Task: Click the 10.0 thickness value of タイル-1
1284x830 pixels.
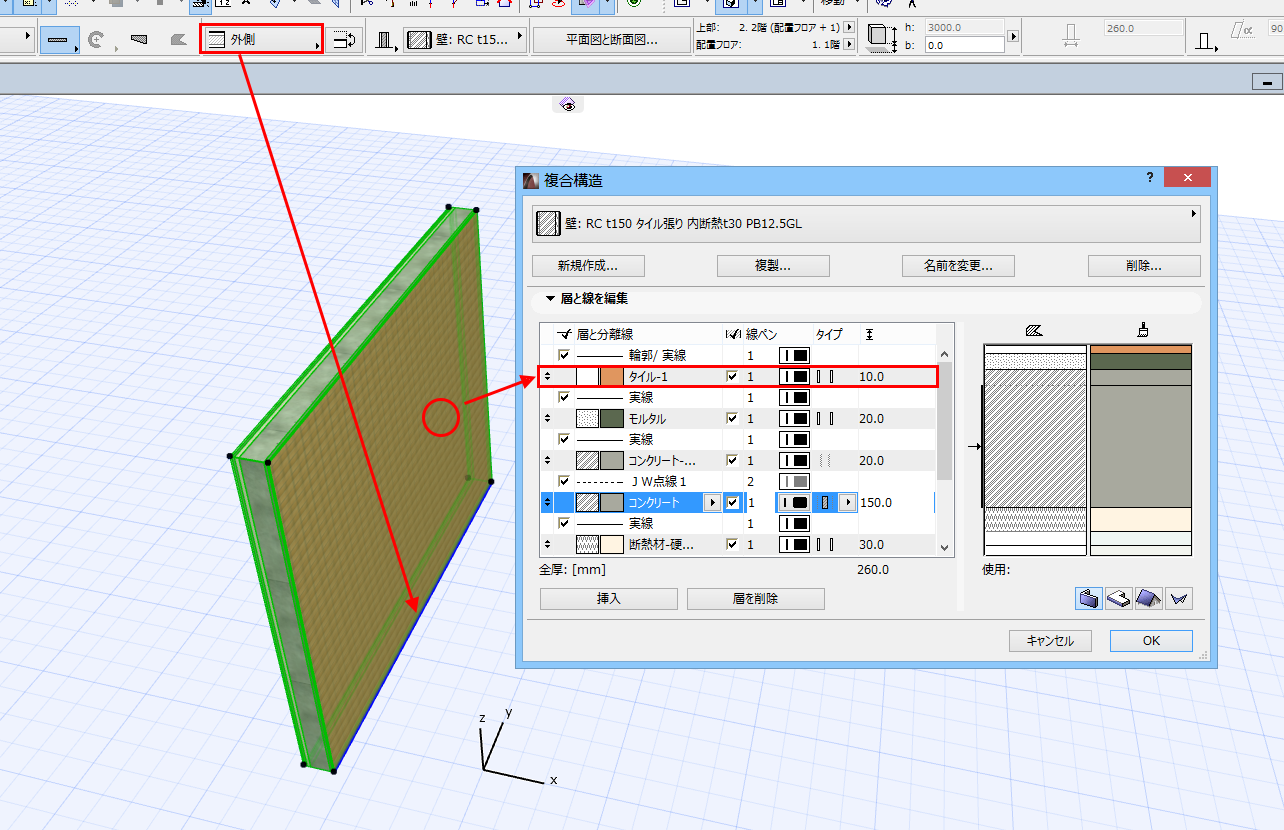Action: click(x=872, y=377)
